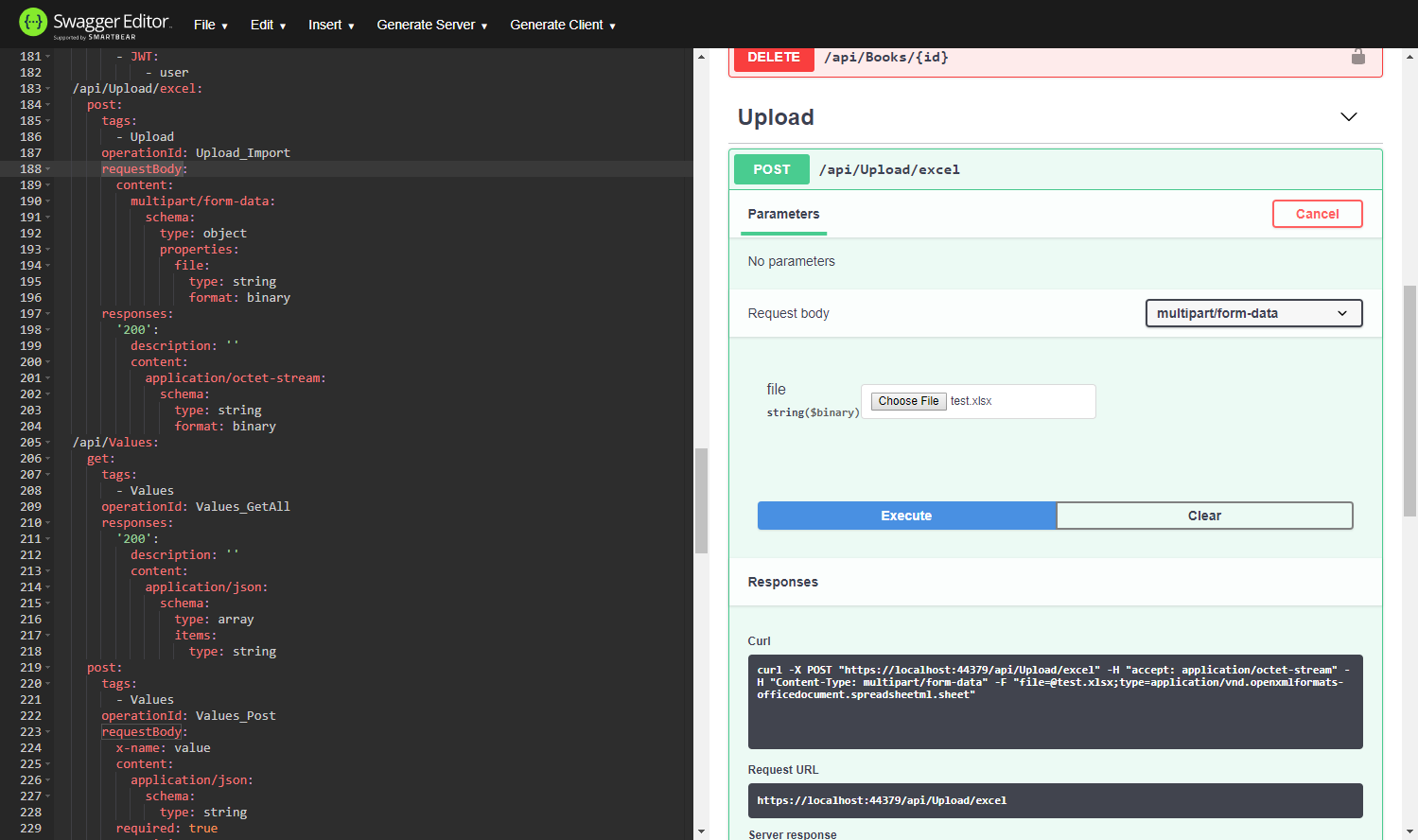Viewport: 1418px width, 840px height.
Task: Fold code at line 219 post
Action: click(x=48, y=668)
